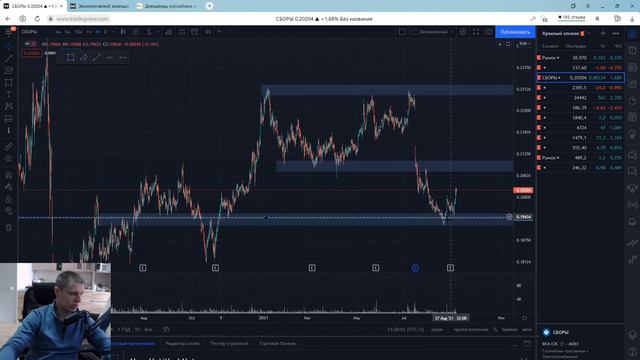
Task: Select the trend line drawing tool
Action: [x=9, y=58]
